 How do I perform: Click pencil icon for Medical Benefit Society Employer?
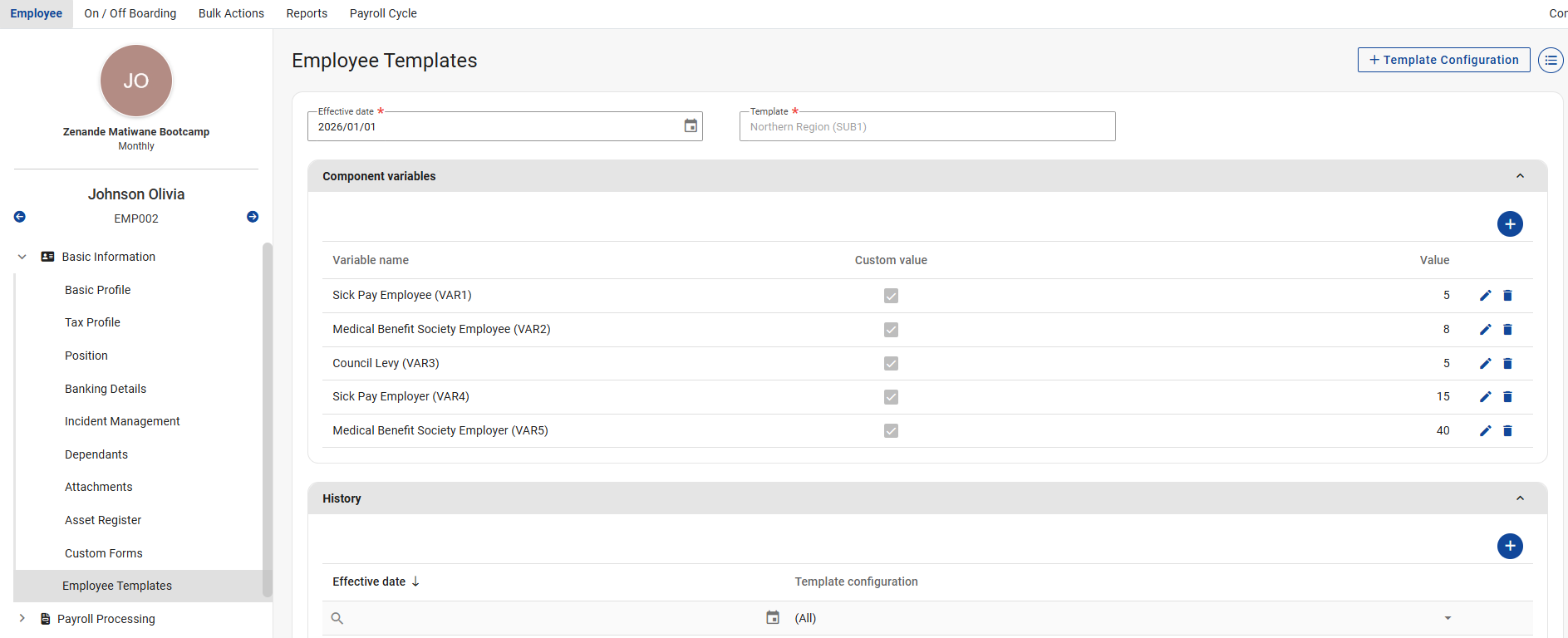pos(1485,431)
